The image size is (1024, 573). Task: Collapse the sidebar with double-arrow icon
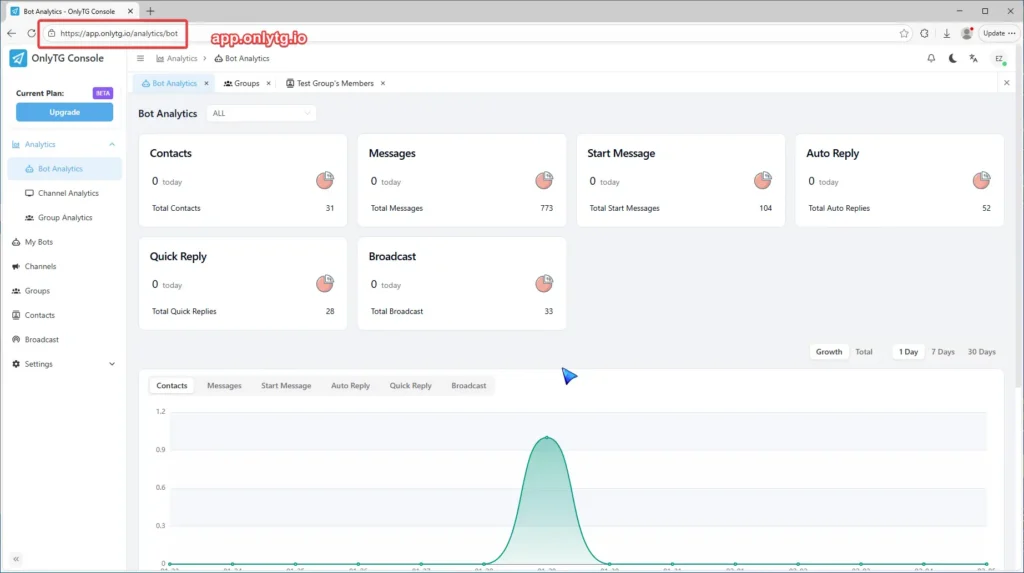pyautogui.click(x=16, y=559)
